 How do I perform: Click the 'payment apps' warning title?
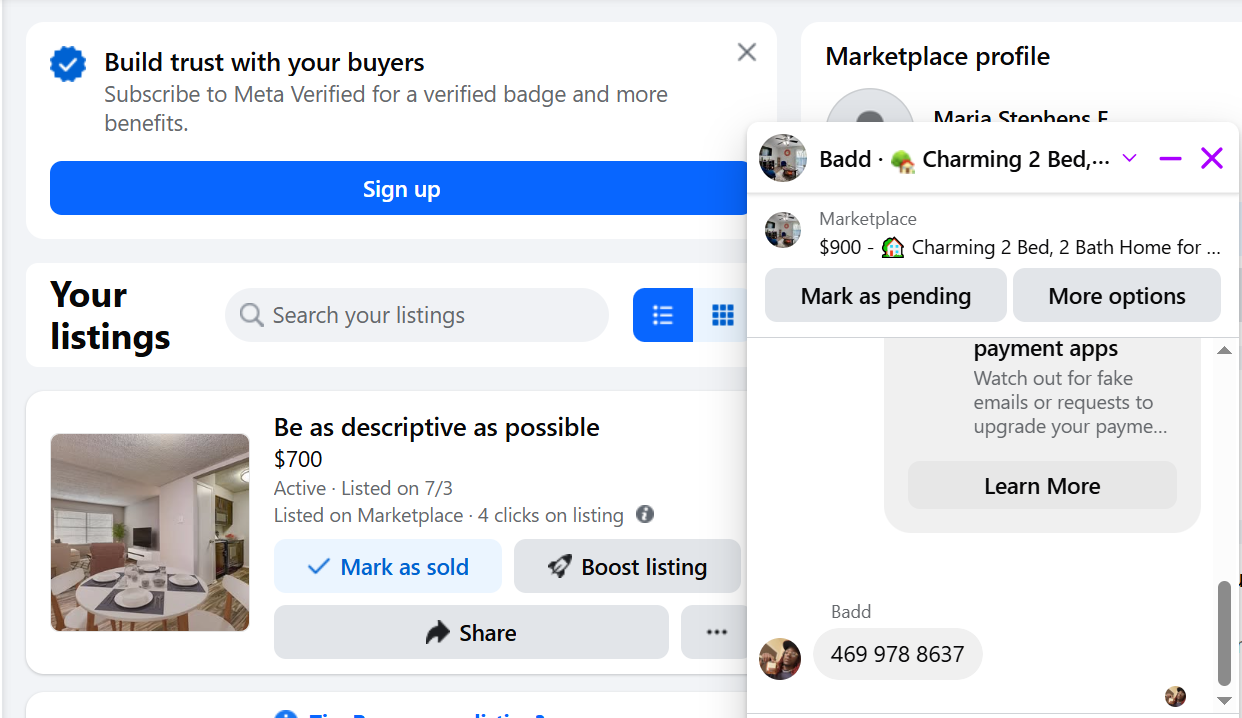tap(1046, 349)
